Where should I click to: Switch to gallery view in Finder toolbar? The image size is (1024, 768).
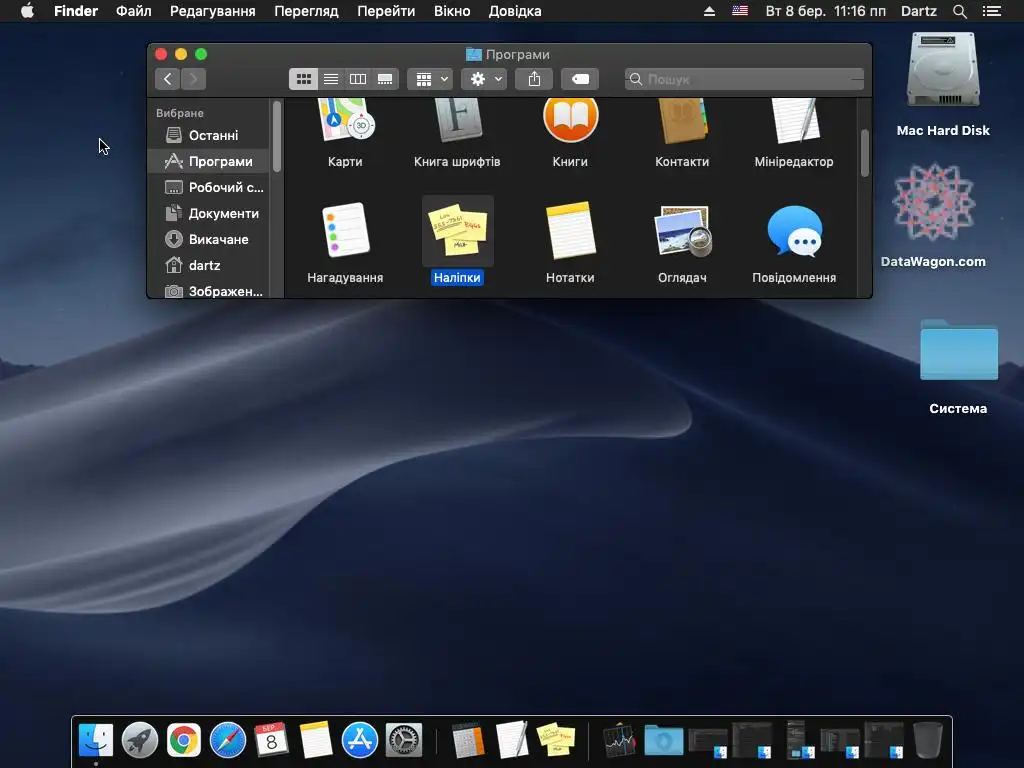[x=385, y=79]
